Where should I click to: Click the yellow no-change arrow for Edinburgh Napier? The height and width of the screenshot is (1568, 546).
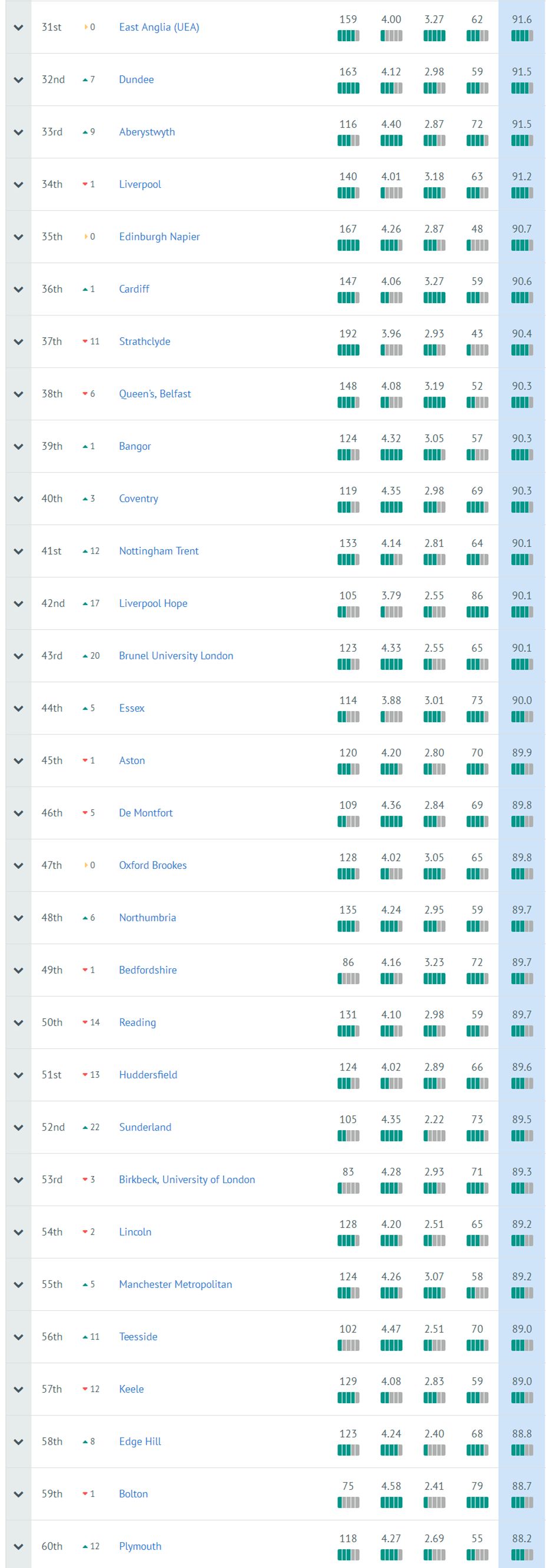tap(86, 237)
